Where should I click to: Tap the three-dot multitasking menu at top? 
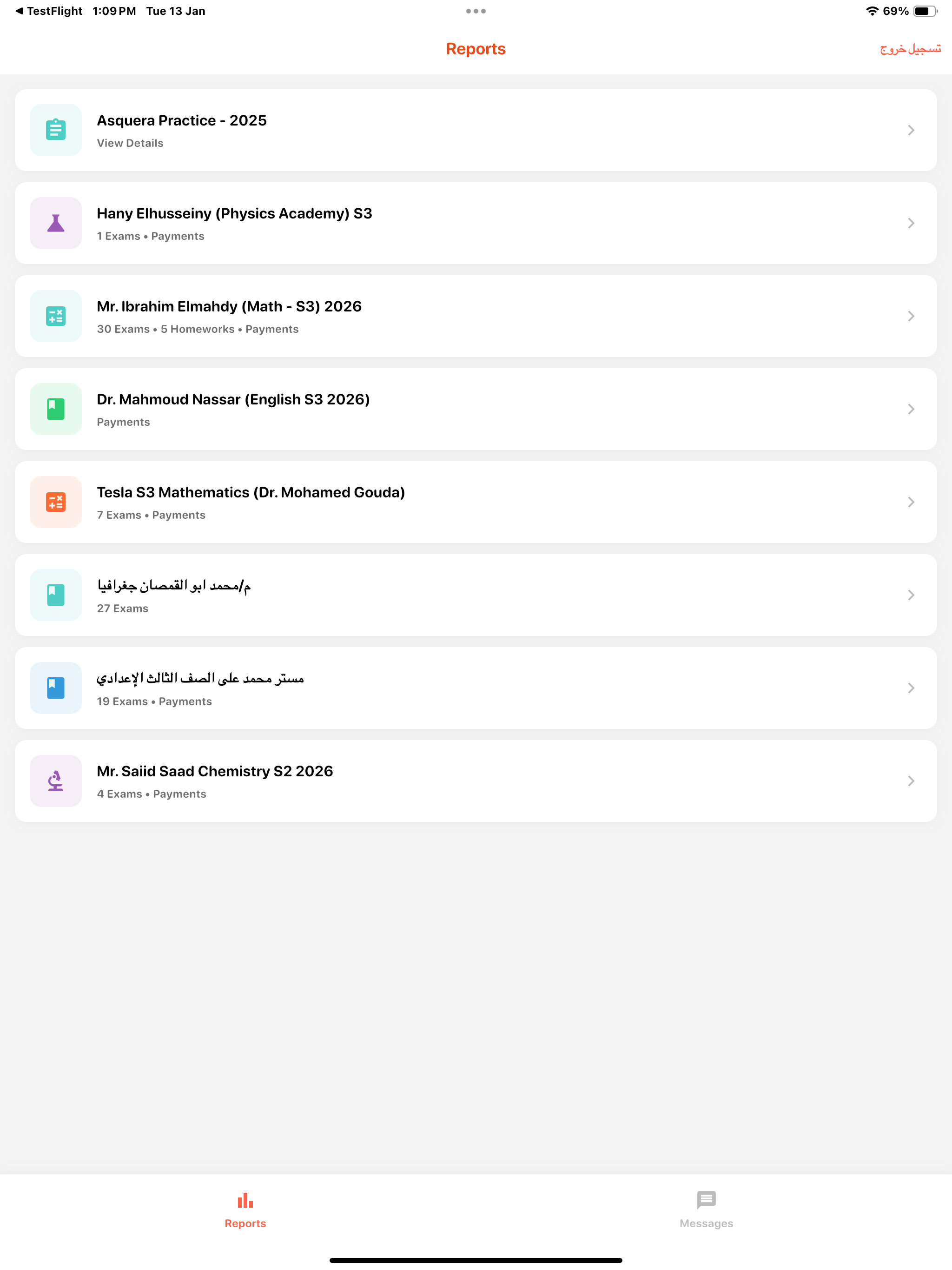coord(476,11)
